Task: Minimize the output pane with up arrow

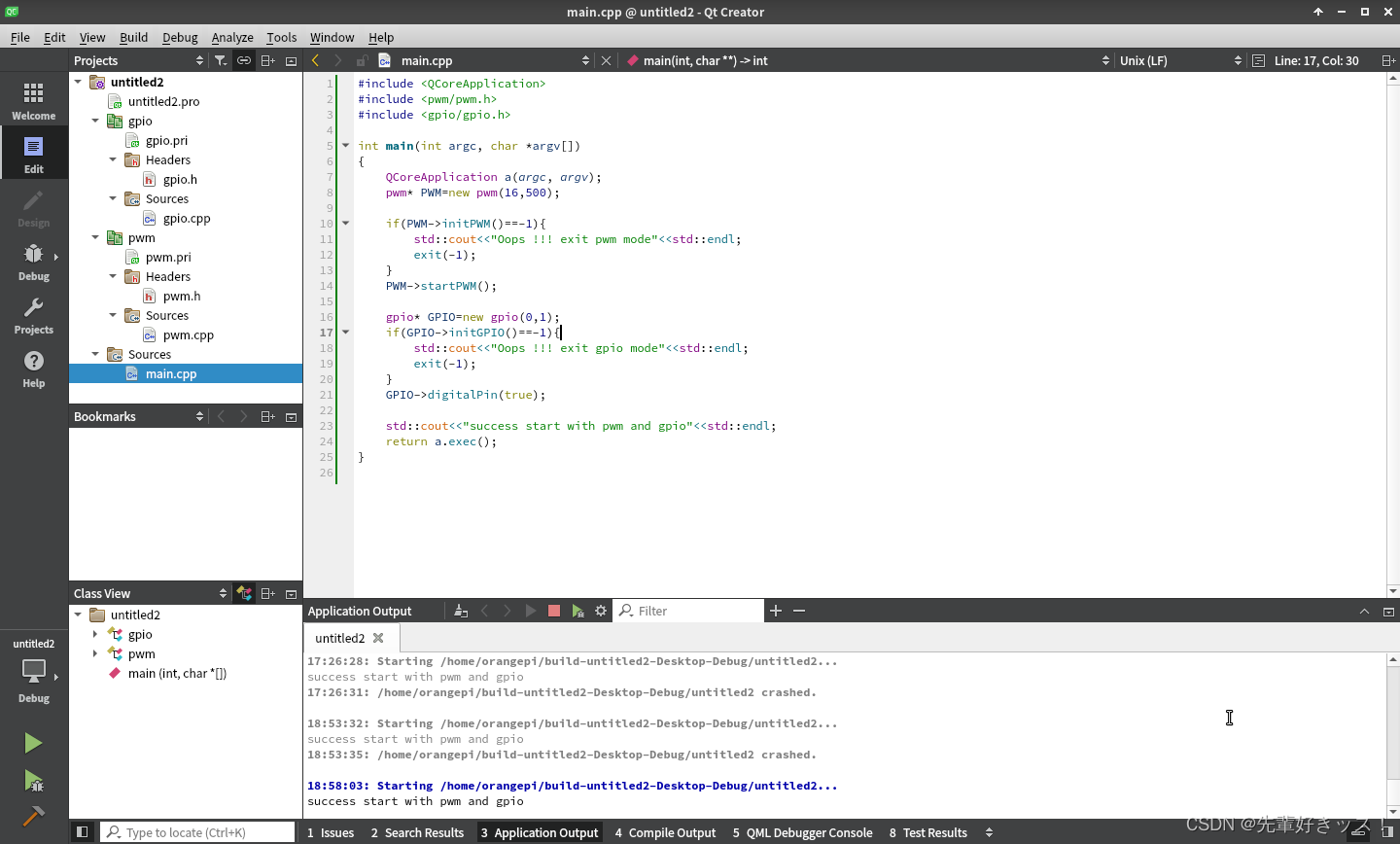Action: pos(1364,611)
